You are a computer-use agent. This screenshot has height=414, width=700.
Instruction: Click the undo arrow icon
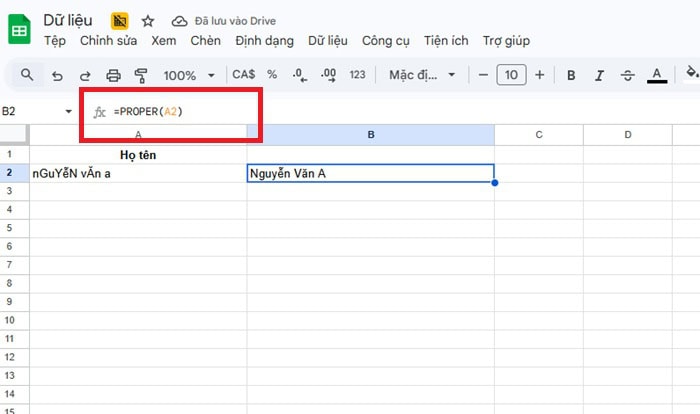(x=57, y=75)
